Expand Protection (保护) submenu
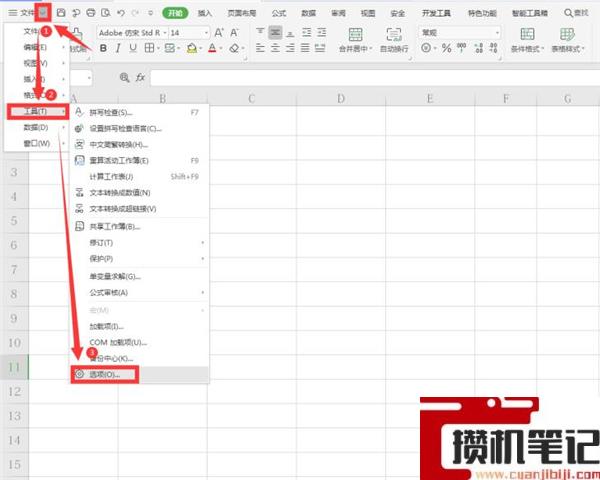Viewport: 600px width, 480px height. (x=140, y=259)
